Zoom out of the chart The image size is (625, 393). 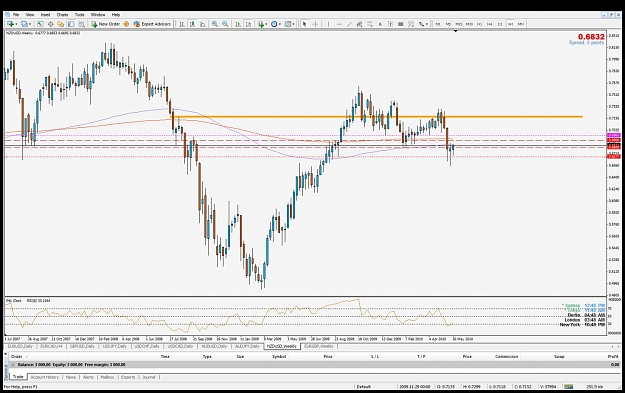tap(225, 24)
